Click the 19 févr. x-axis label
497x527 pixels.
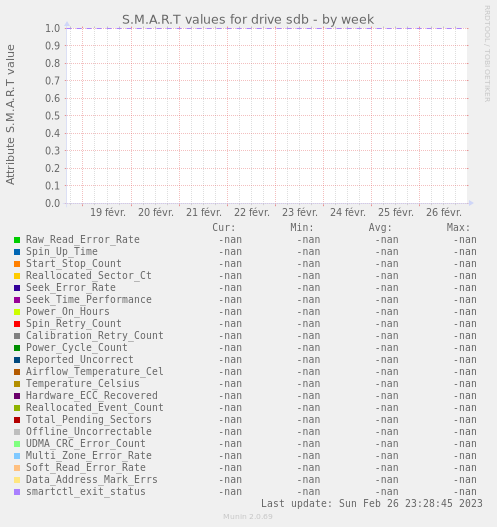point(108,212)
